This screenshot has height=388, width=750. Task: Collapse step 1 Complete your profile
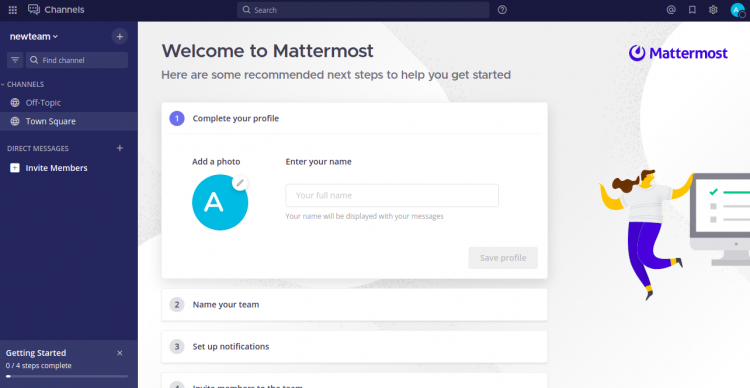click(x=354, y=118)
